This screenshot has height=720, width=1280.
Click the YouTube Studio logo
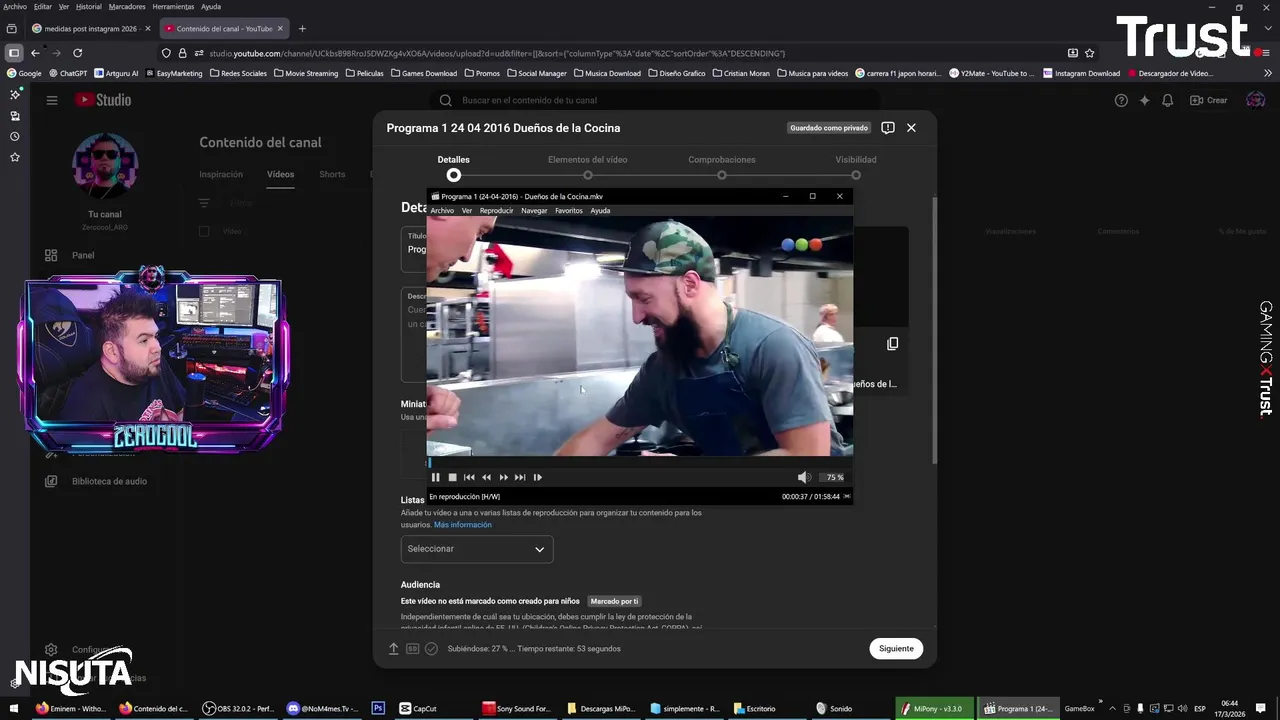[102, 100]
